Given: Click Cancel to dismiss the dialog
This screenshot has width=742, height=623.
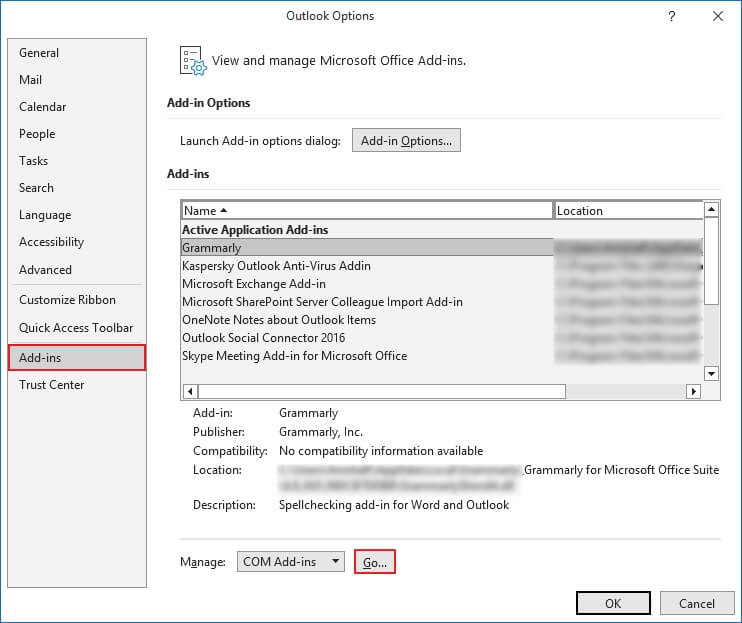Looking at the screenshot, I should coord(697,603).
